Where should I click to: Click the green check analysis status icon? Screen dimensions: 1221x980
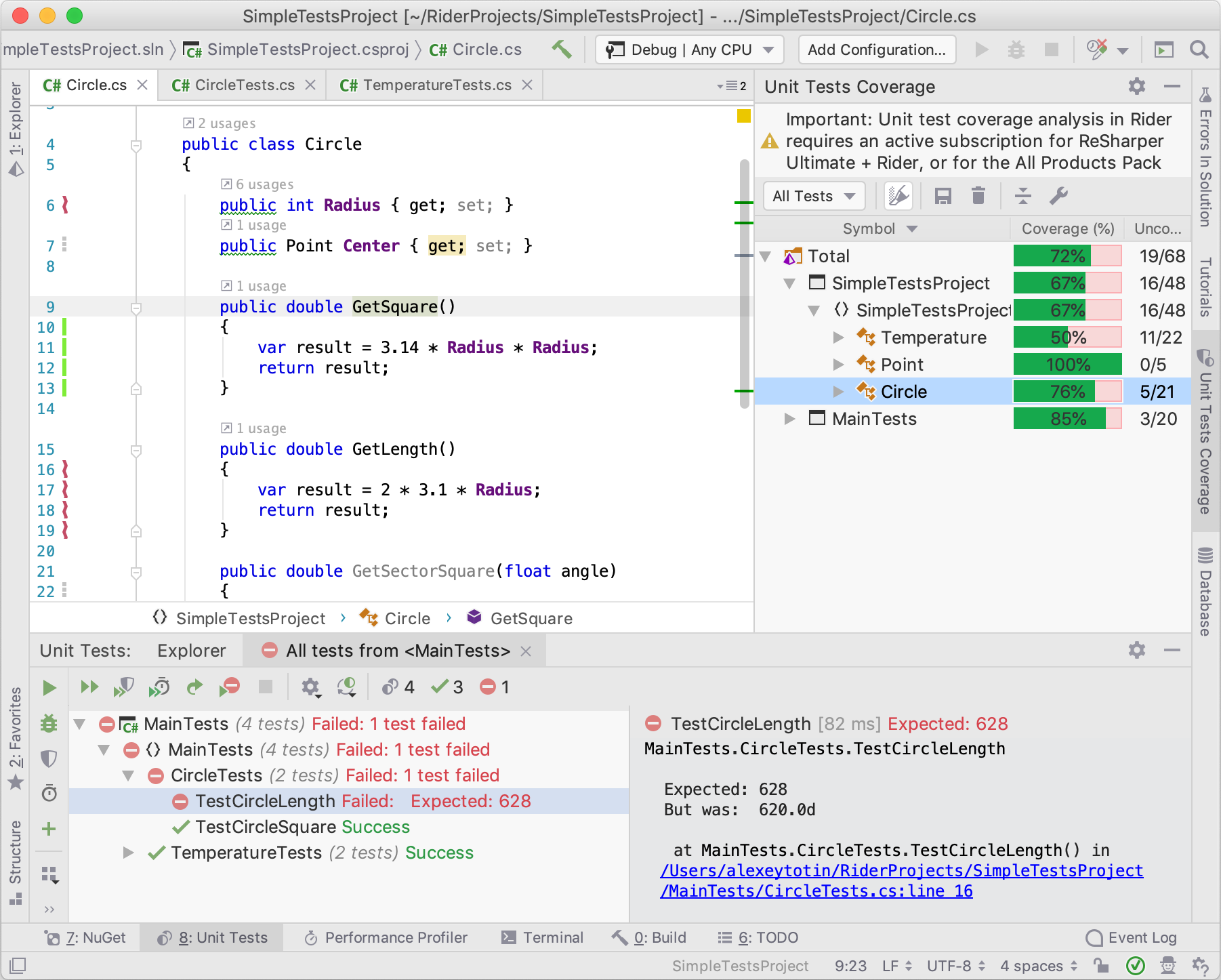pos(1136,965)
